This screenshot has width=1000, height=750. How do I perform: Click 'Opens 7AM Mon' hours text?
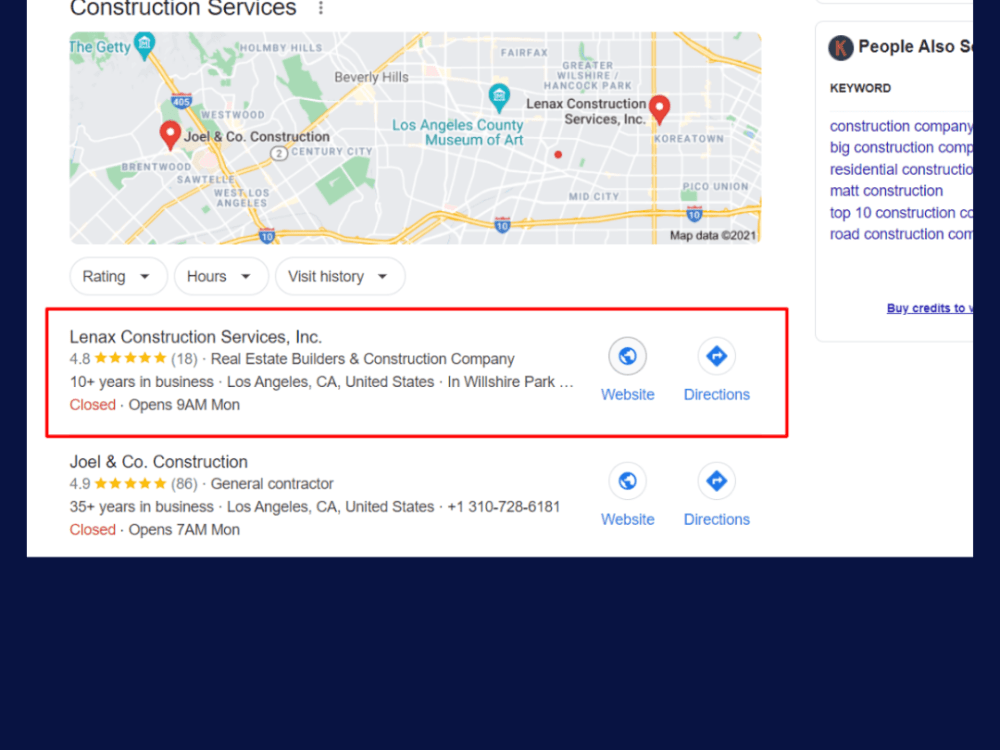[184, 530]
